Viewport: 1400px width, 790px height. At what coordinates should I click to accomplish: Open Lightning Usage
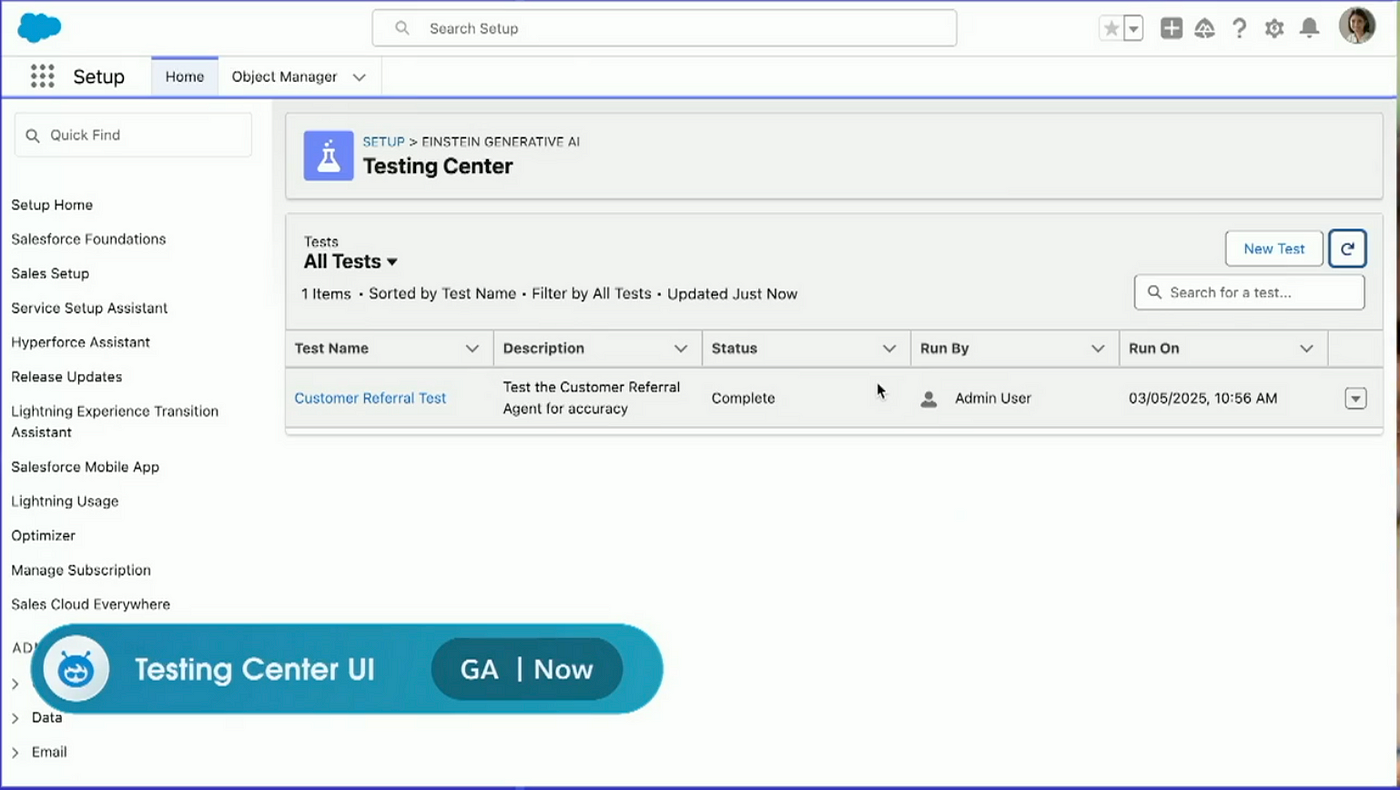65,501
